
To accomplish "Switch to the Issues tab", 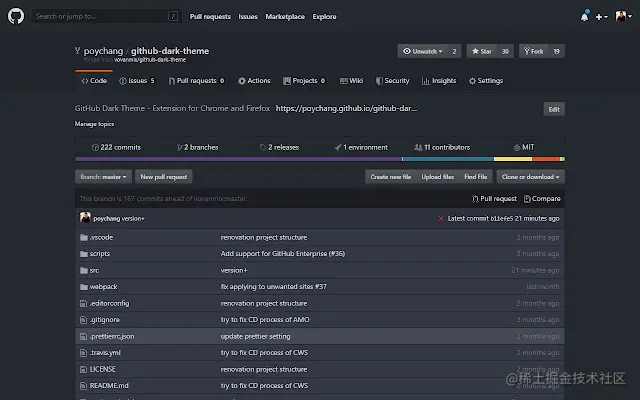I will (x=137, y=81).
